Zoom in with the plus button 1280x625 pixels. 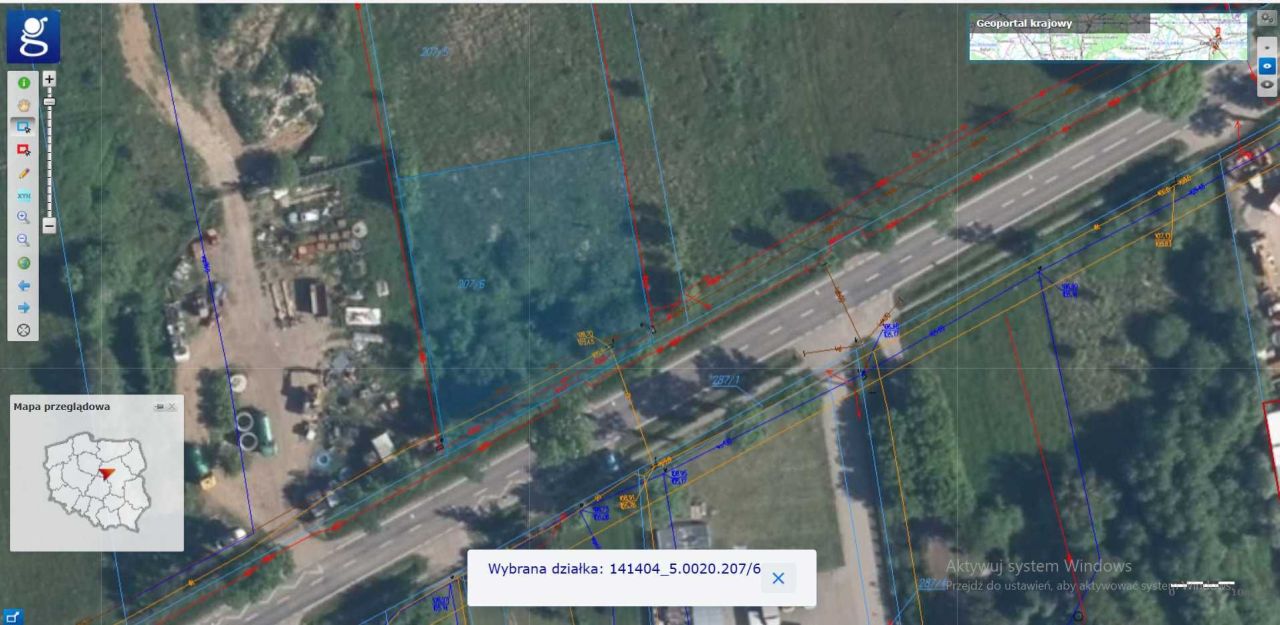pos(49,78)
